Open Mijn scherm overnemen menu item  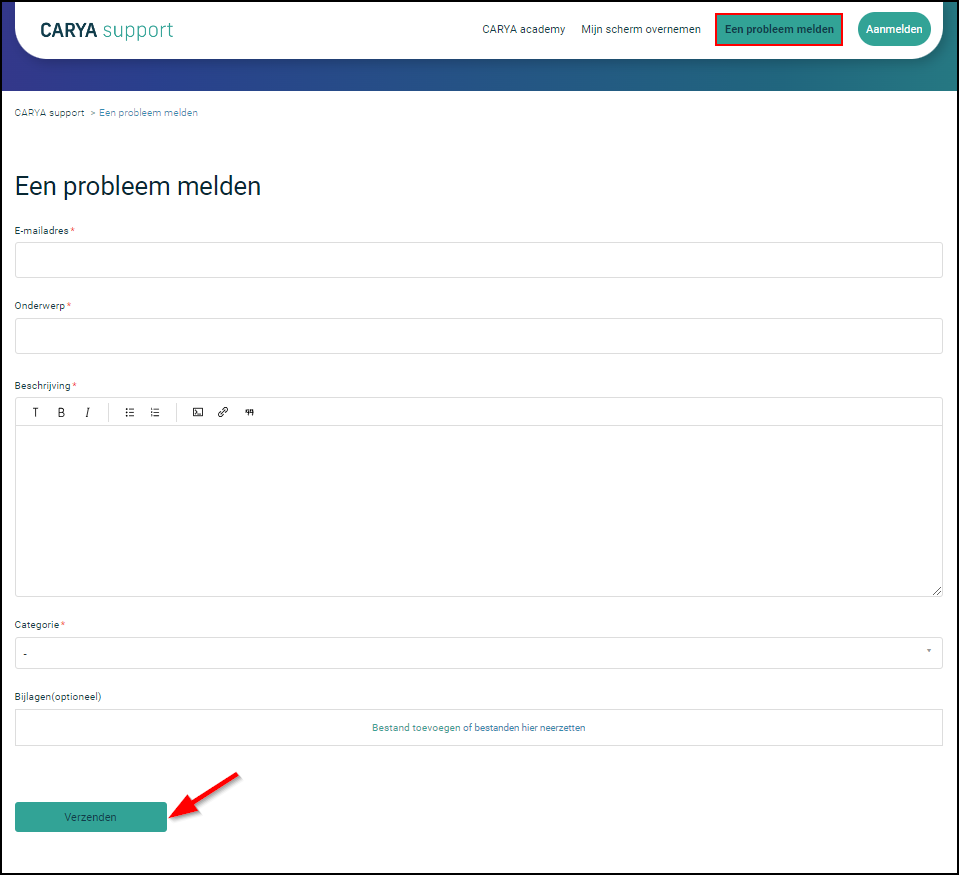click(x=641, y=30)
